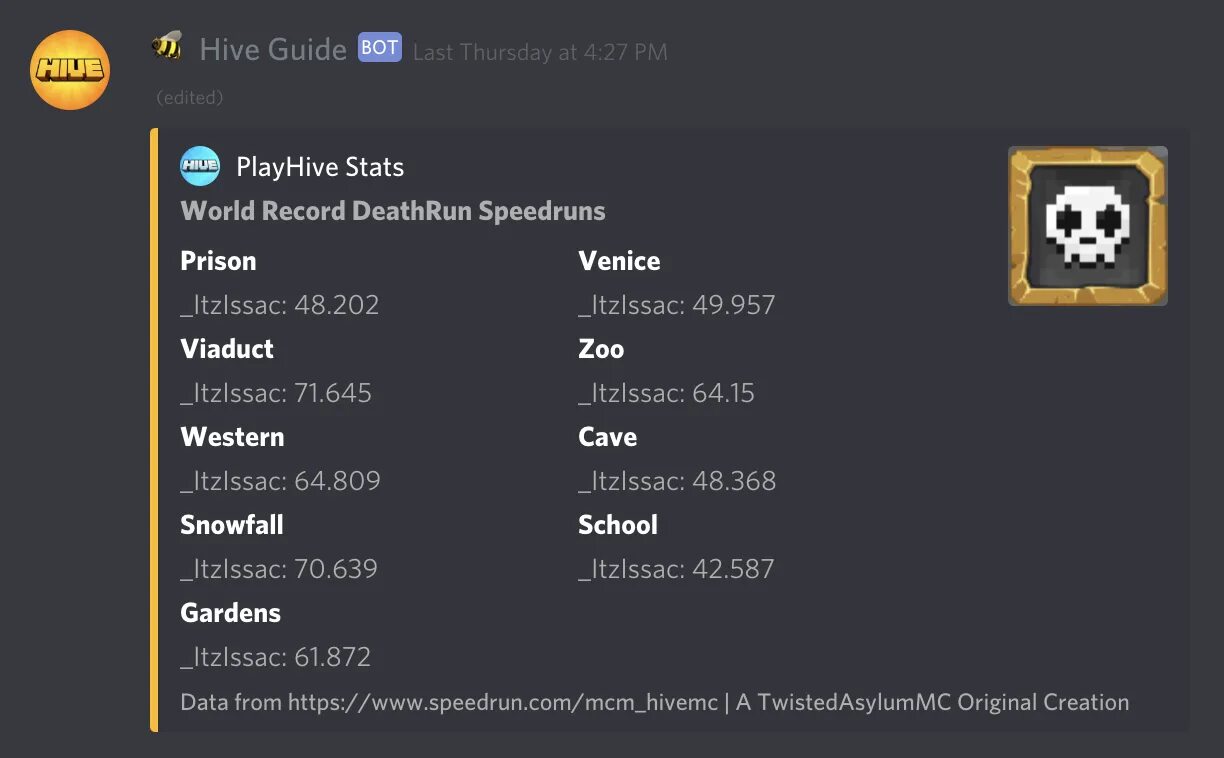Click the PlayHive Stats author name
Screen dimensions: 1224x758
[320, 167]
